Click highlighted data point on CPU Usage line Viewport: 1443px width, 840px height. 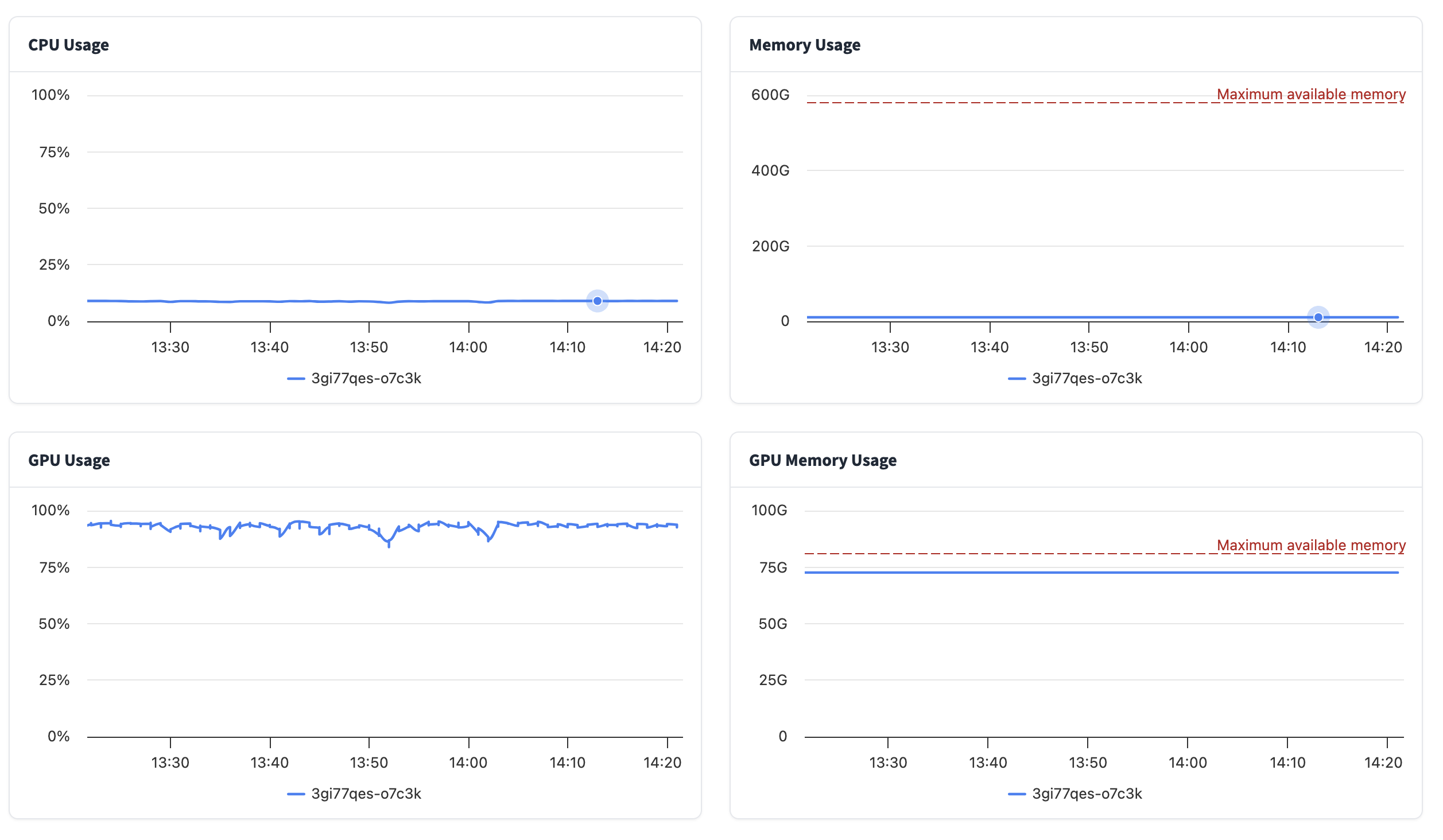coord(597,301)
